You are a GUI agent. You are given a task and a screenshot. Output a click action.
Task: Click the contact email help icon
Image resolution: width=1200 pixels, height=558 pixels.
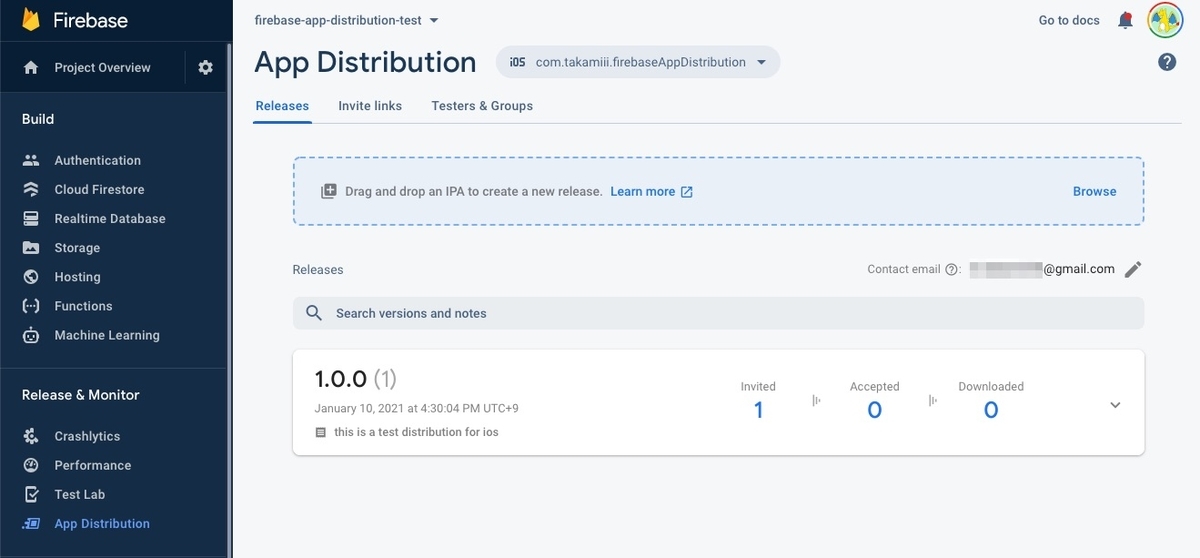(951, 269)
